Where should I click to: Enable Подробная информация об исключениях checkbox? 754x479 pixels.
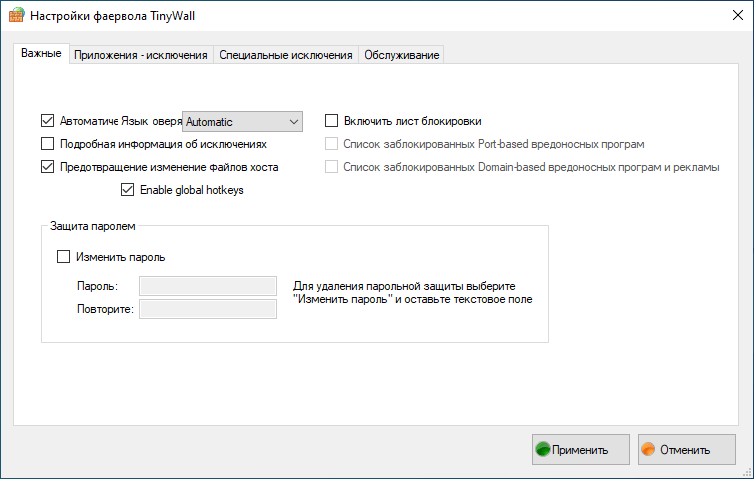48,144
